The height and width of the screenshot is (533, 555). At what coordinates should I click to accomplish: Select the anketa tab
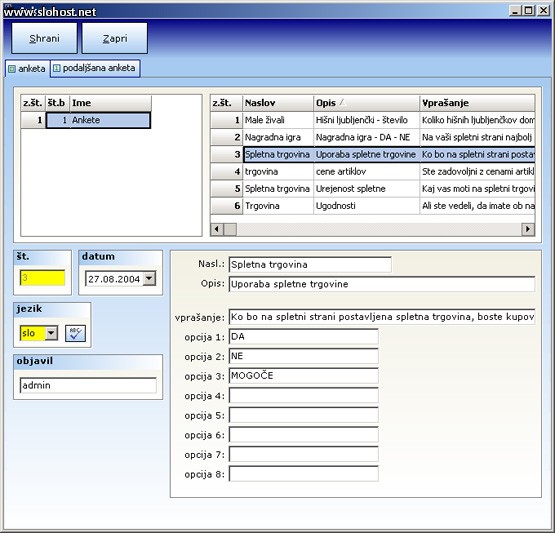[28, 68]
